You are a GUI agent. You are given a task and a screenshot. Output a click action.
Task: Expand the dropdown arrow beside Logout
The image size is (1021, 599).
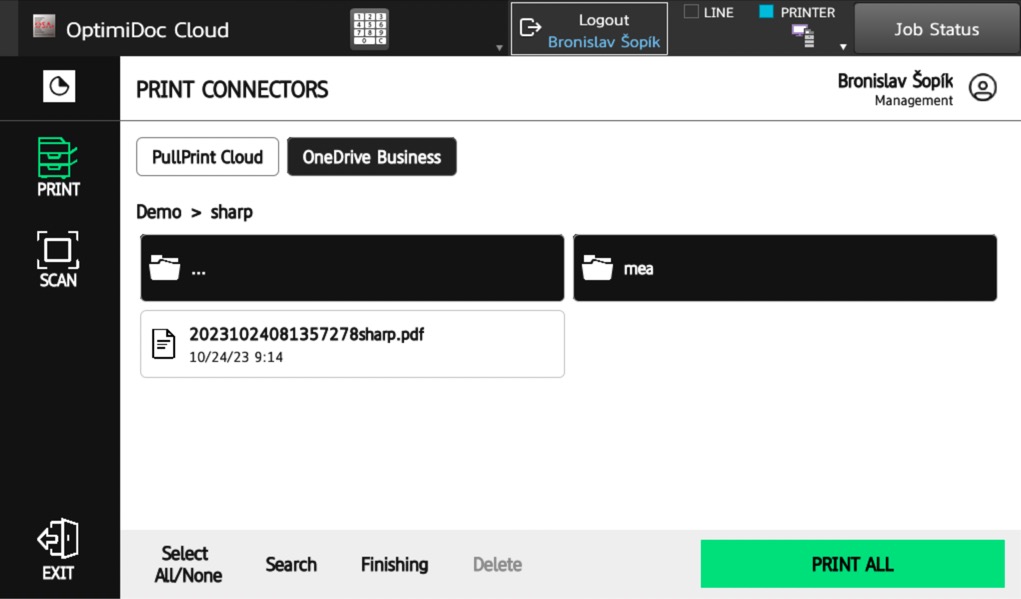tap(499, 47)
